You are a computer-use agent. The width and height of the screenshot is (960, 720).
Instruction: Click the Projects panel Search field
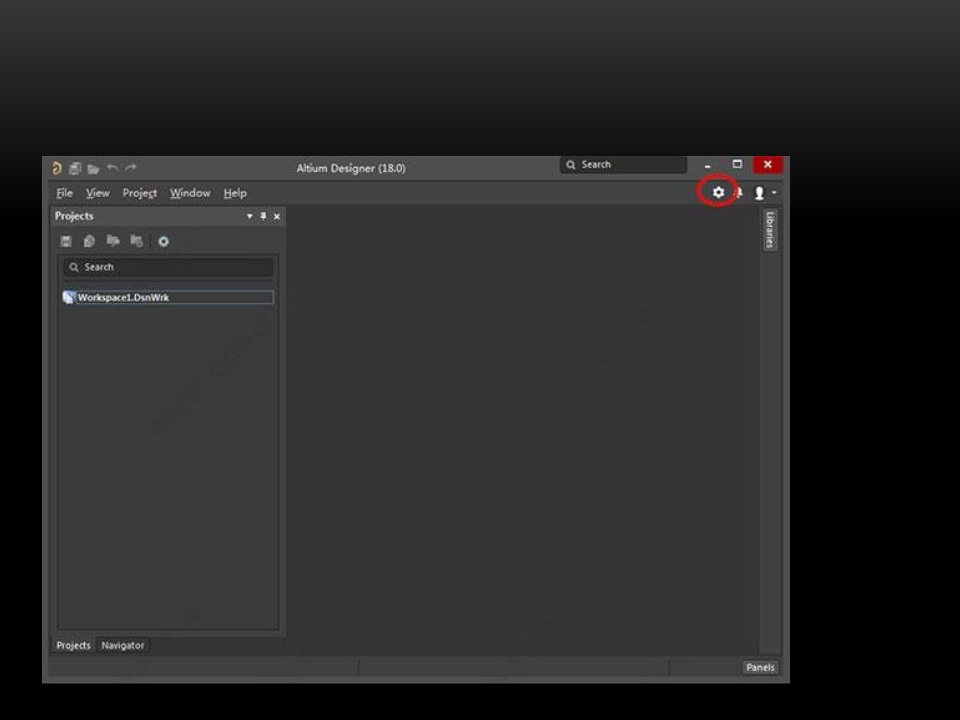coord(168,267)
